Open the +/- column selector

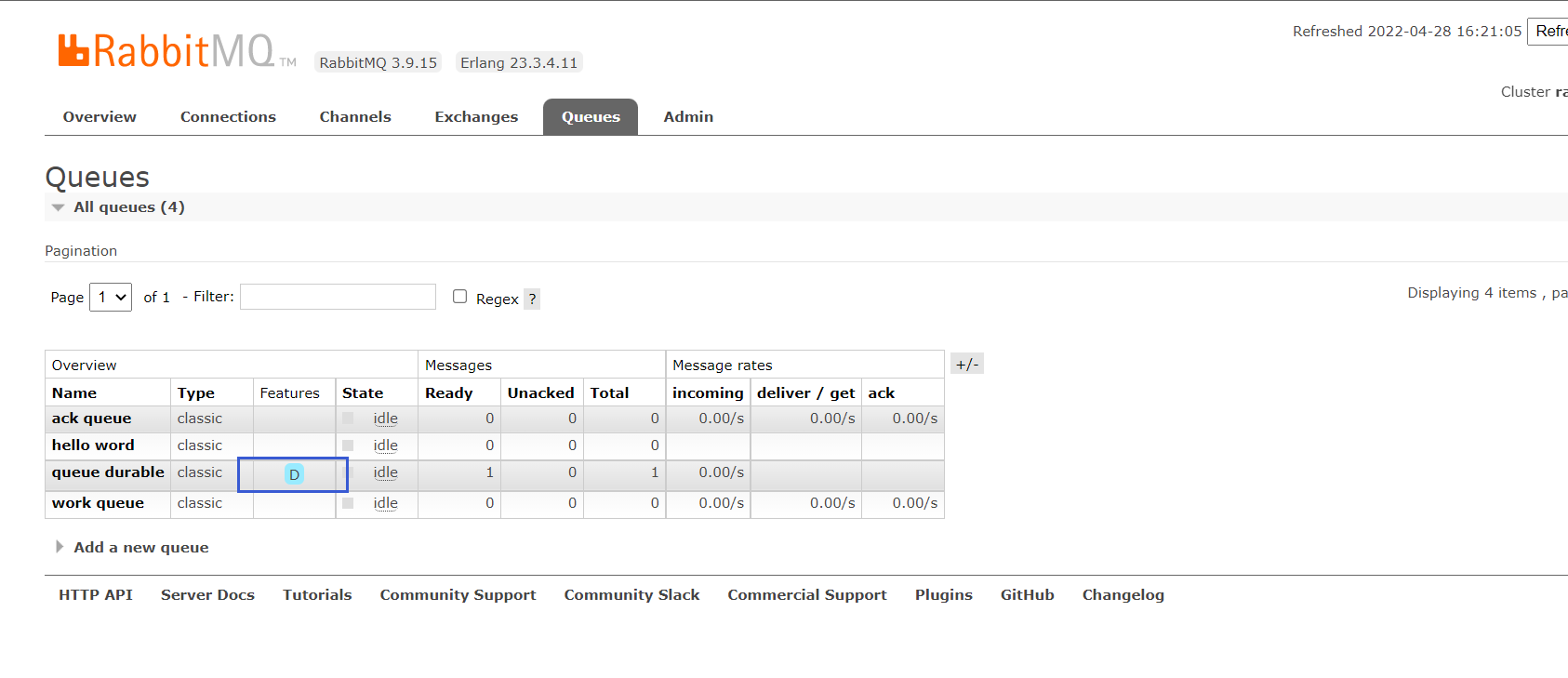[x=967, y=364]
